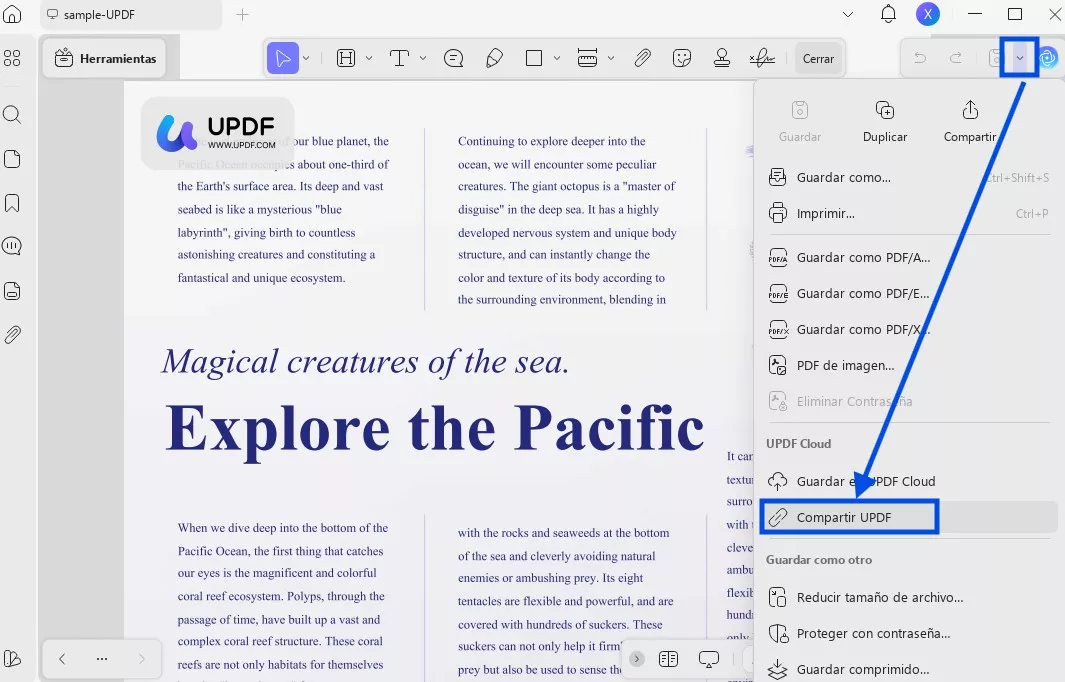Start presentation slideshow icon

[x=708, y=658]
